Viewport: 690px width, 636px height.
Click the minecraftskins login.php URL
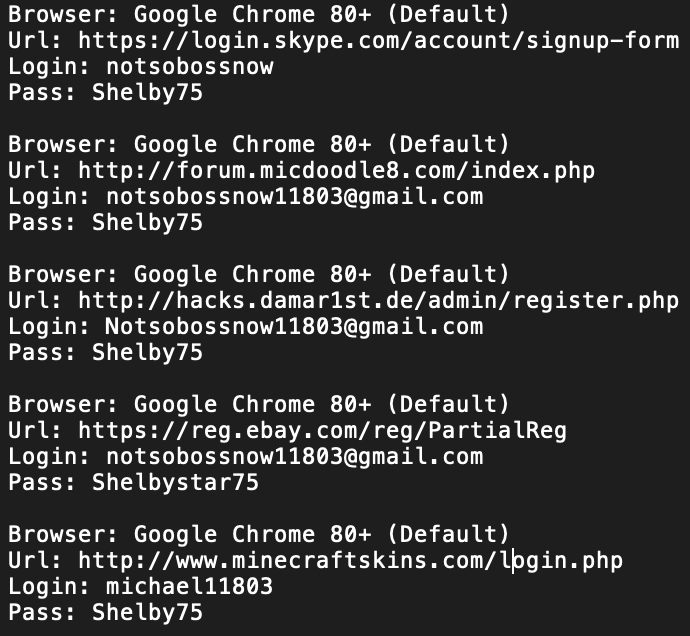point(350,560)
